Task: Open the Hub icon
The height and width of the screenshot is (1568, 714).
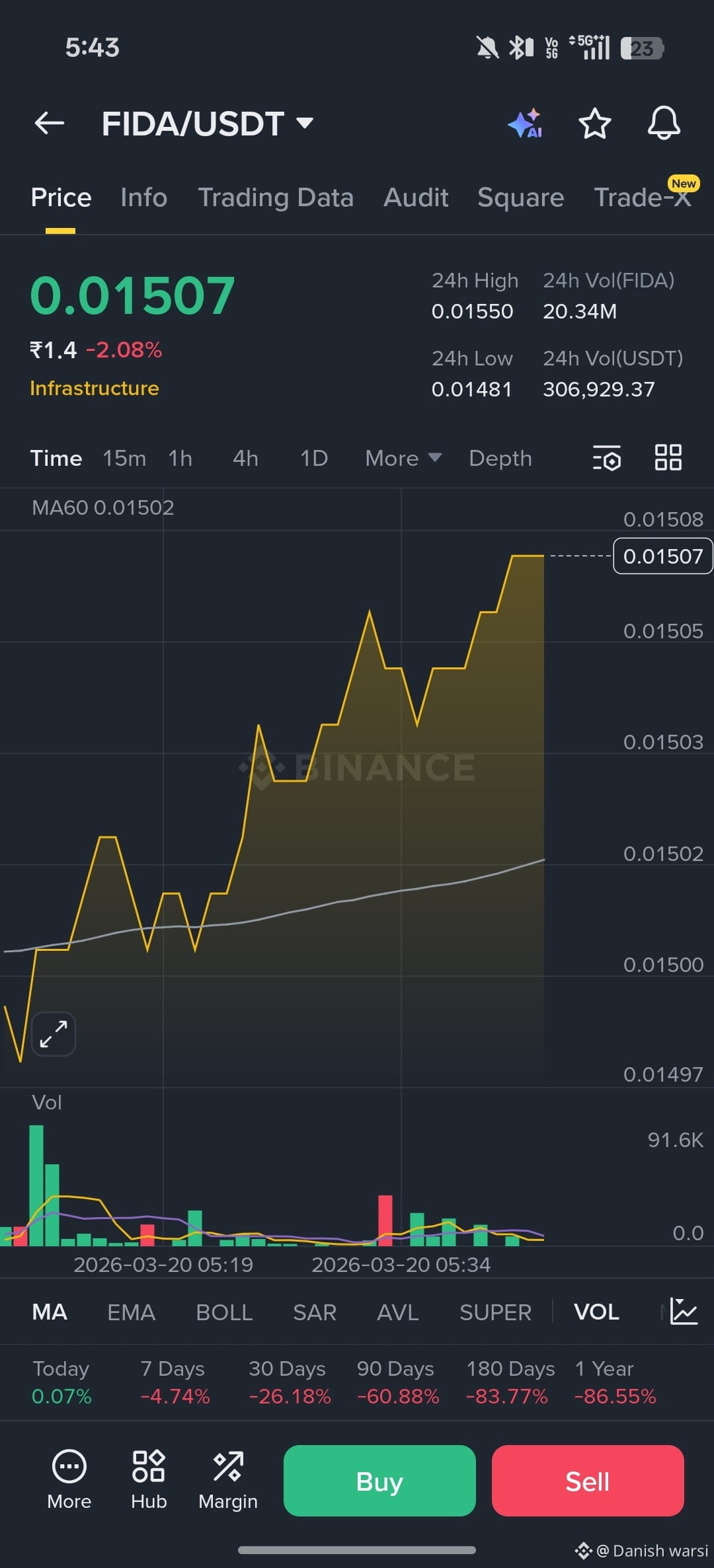Action: [x=149, y=1480]
